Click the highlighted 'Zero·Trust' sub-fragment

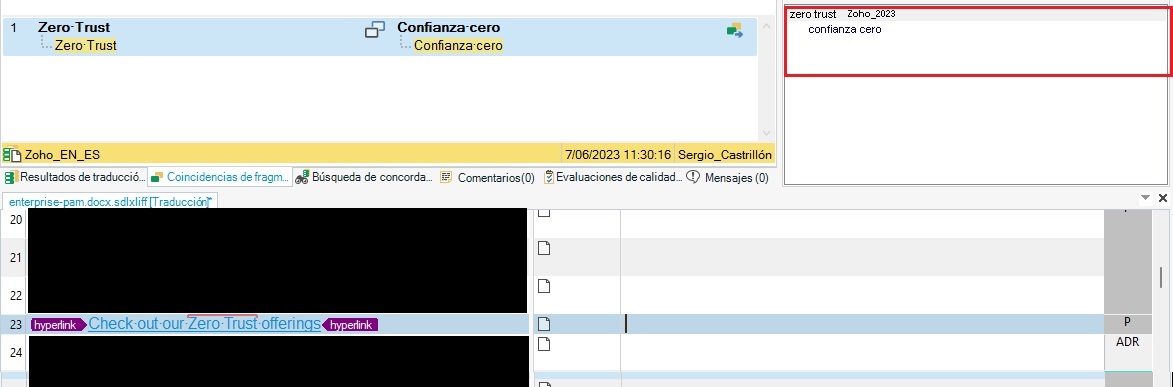[85, 46]
